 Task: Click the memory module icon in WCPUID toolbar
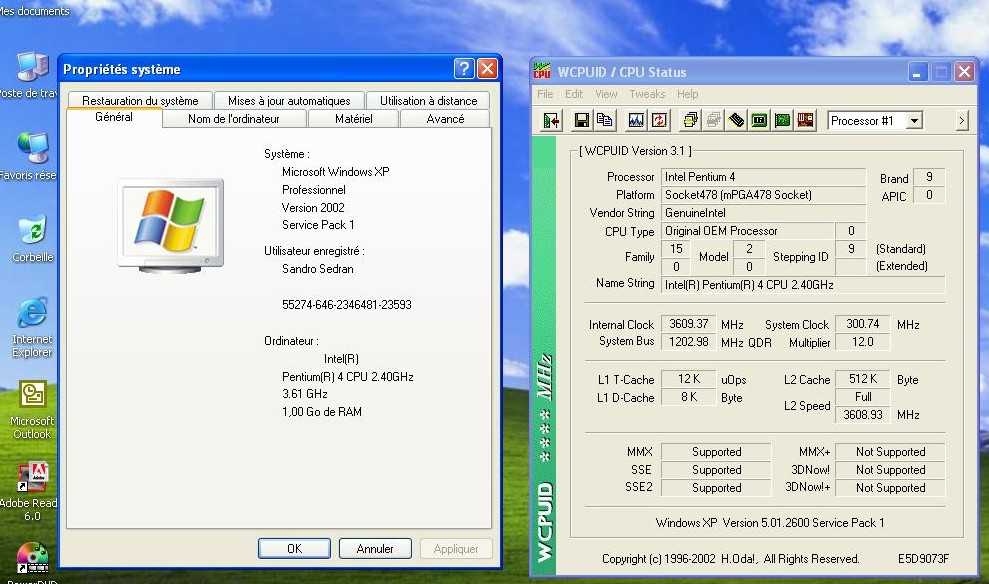tap(736, 120)
